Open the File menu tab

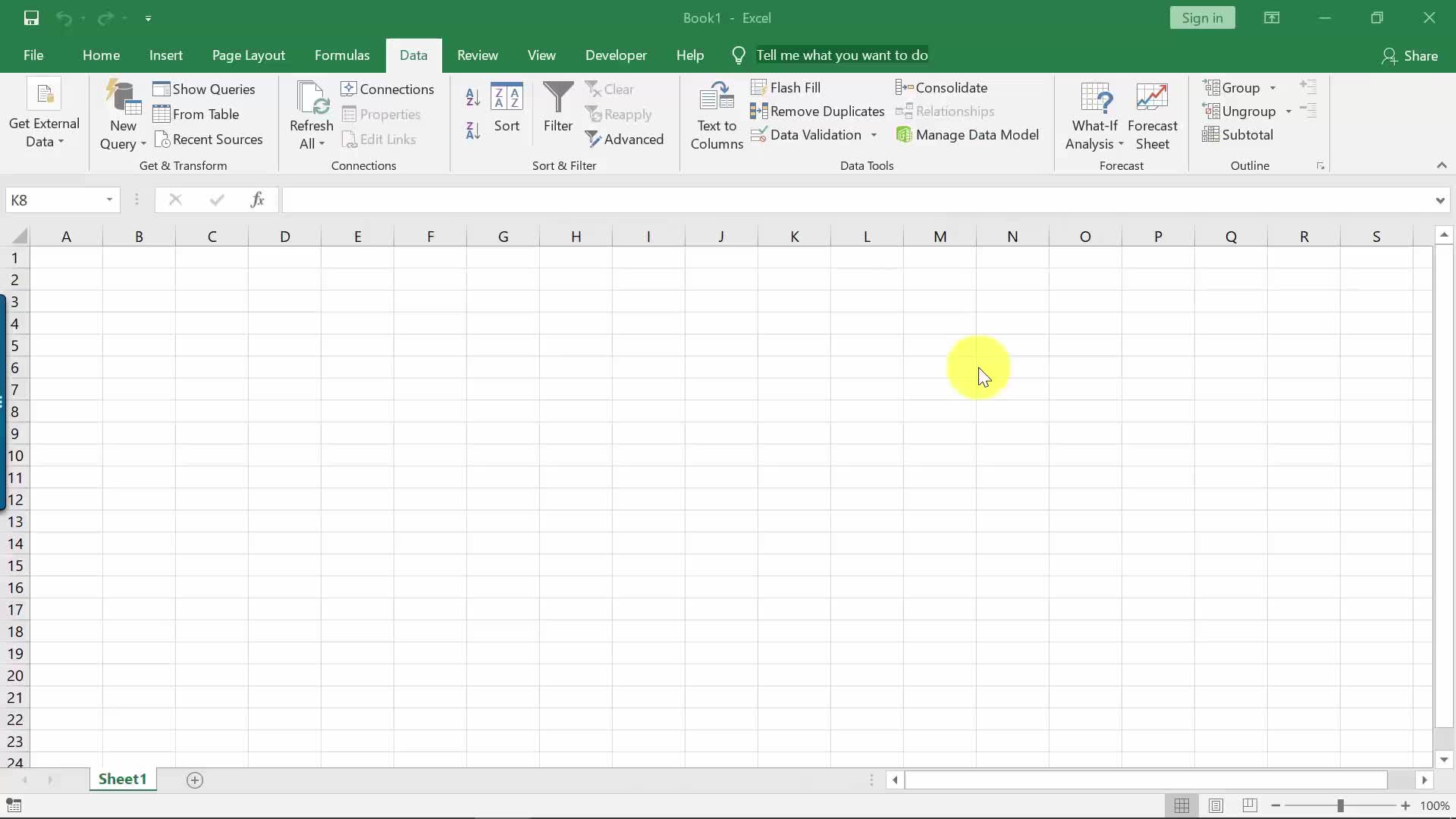click(33, 55)
